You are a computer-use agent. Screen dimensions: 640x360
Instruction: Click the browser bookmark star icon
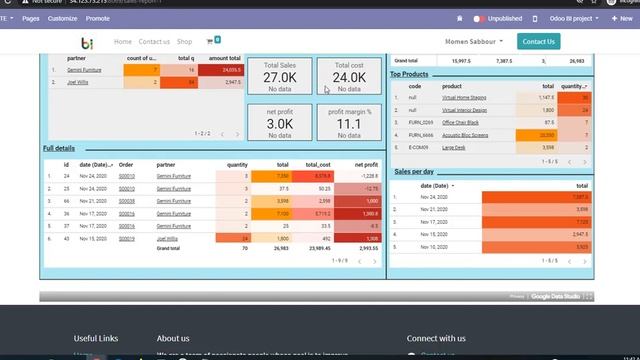click(x=594, y=2)
